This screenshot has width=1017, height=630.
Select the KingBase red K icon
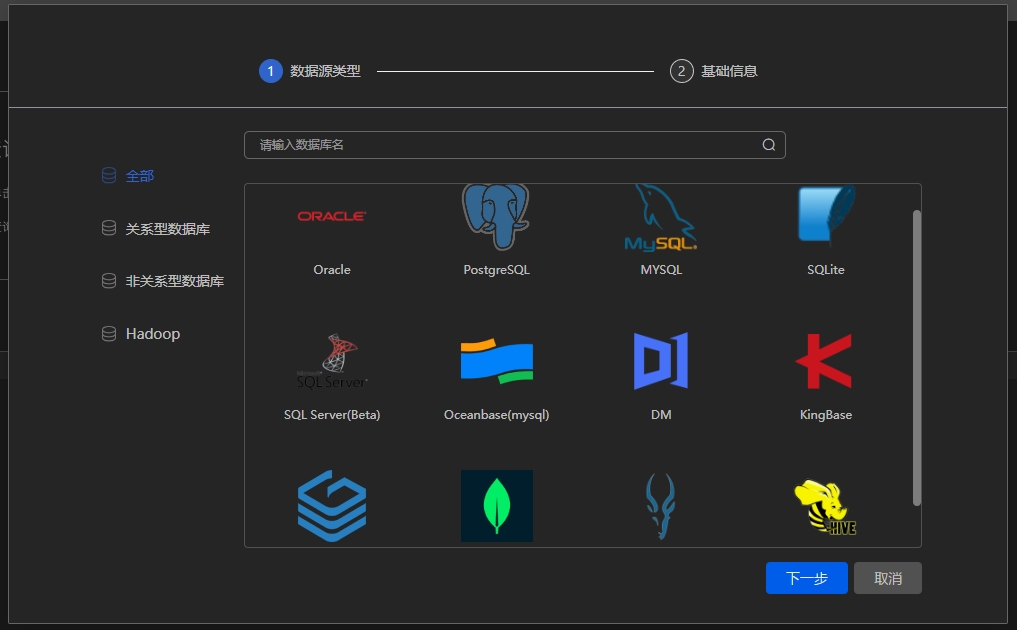[x=824, y=361]
